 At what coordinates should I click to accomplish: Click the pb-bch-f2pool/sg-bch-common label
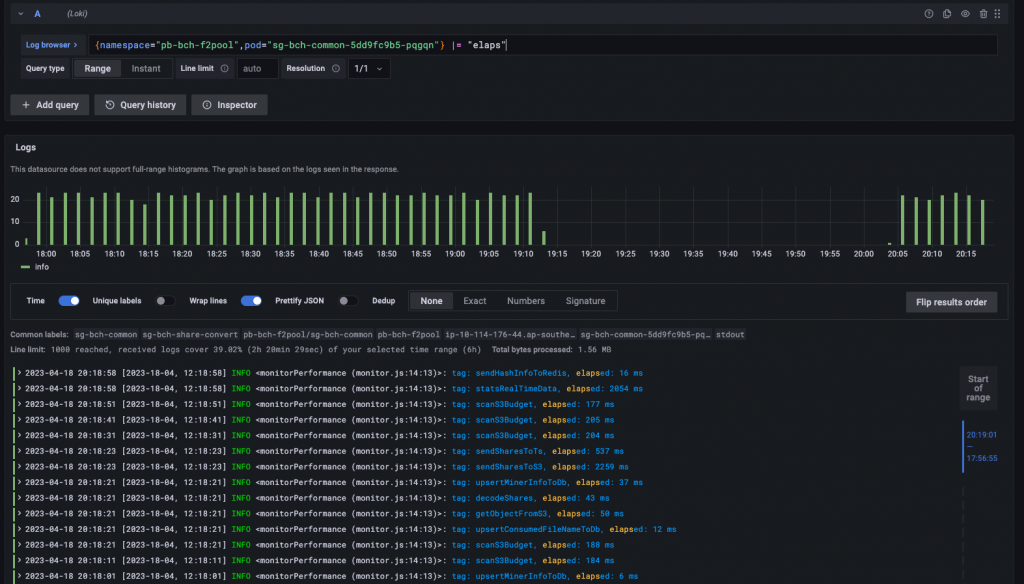[308, 334]
